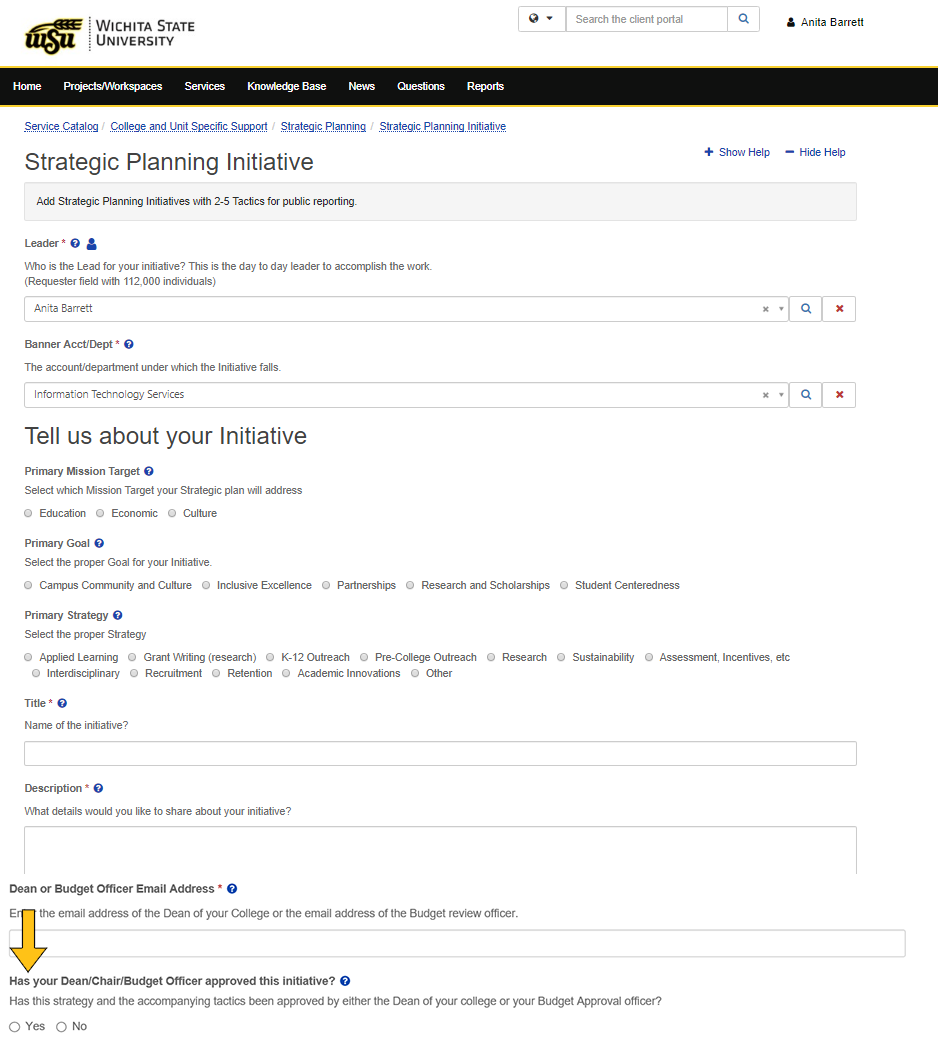This screenshot has width=938, height=1045.
Task: Click into the Title input field
Action: click(x=440, y=754)
